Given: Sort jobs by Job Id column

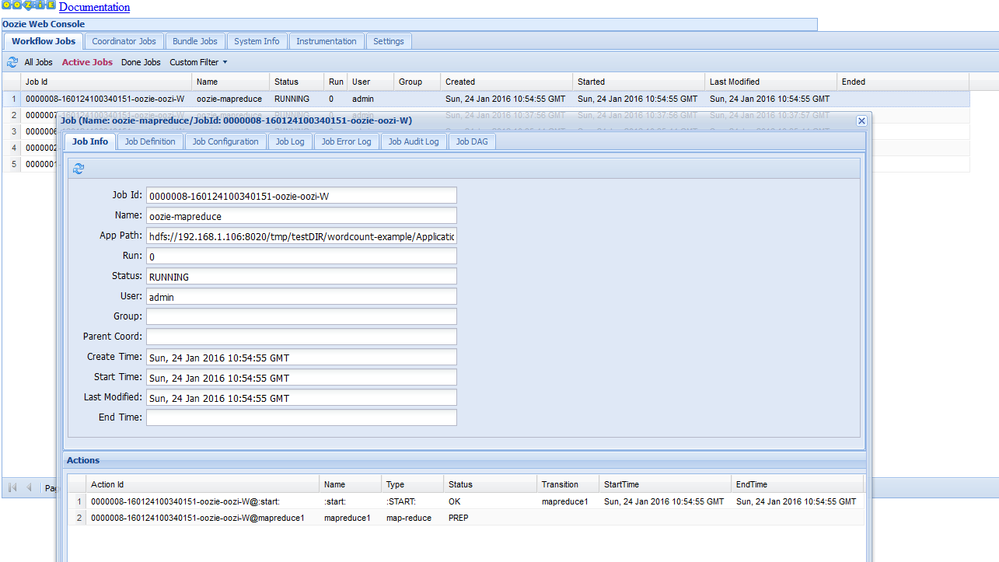Looking at the screenshot, I should [106, 82].
